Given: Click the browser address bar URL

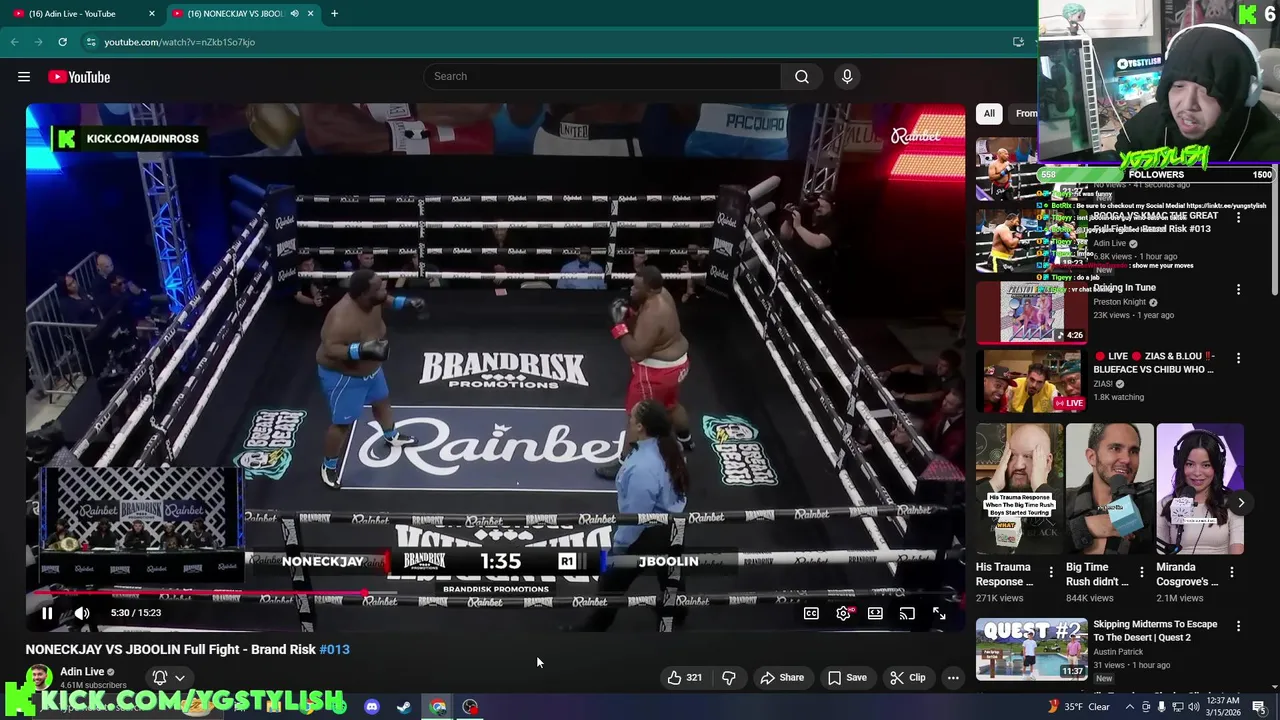Looking at the screenshot, I should click(180, 42).
